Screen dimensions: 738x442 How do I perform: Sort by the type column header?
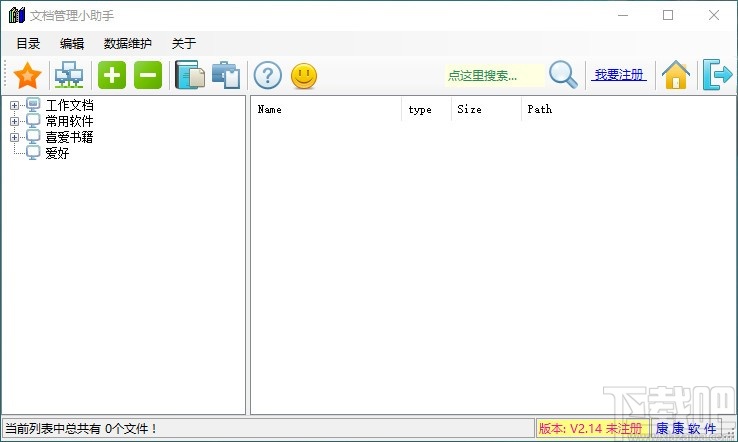(x=426, y=109)
